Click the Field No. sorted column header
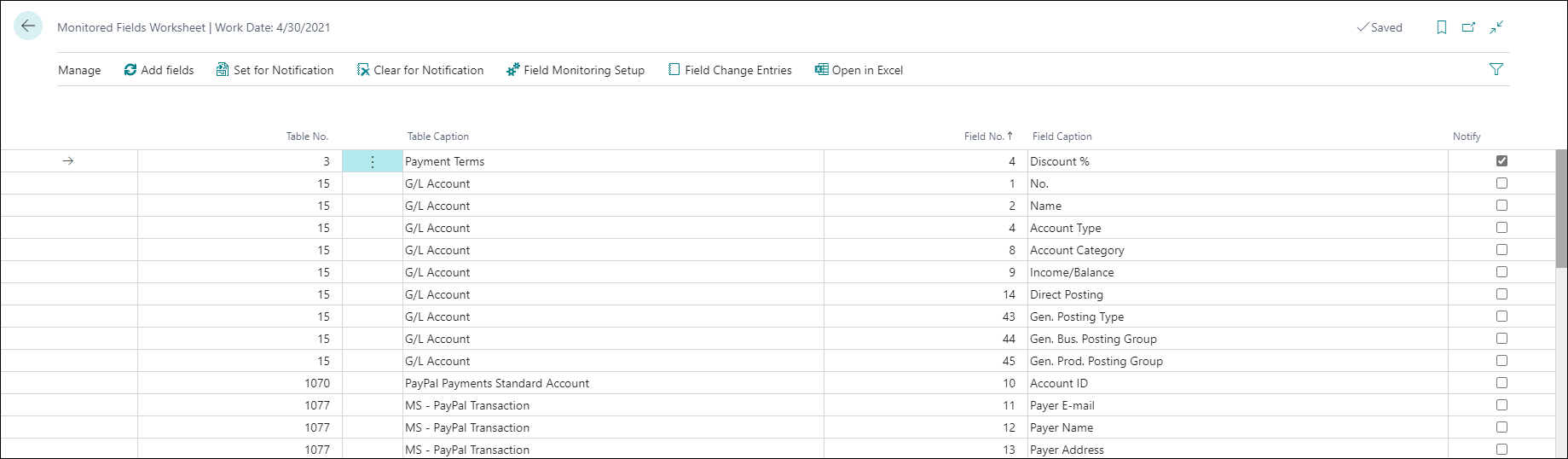This screenshot has width=1568, height=459. point(988,137)
